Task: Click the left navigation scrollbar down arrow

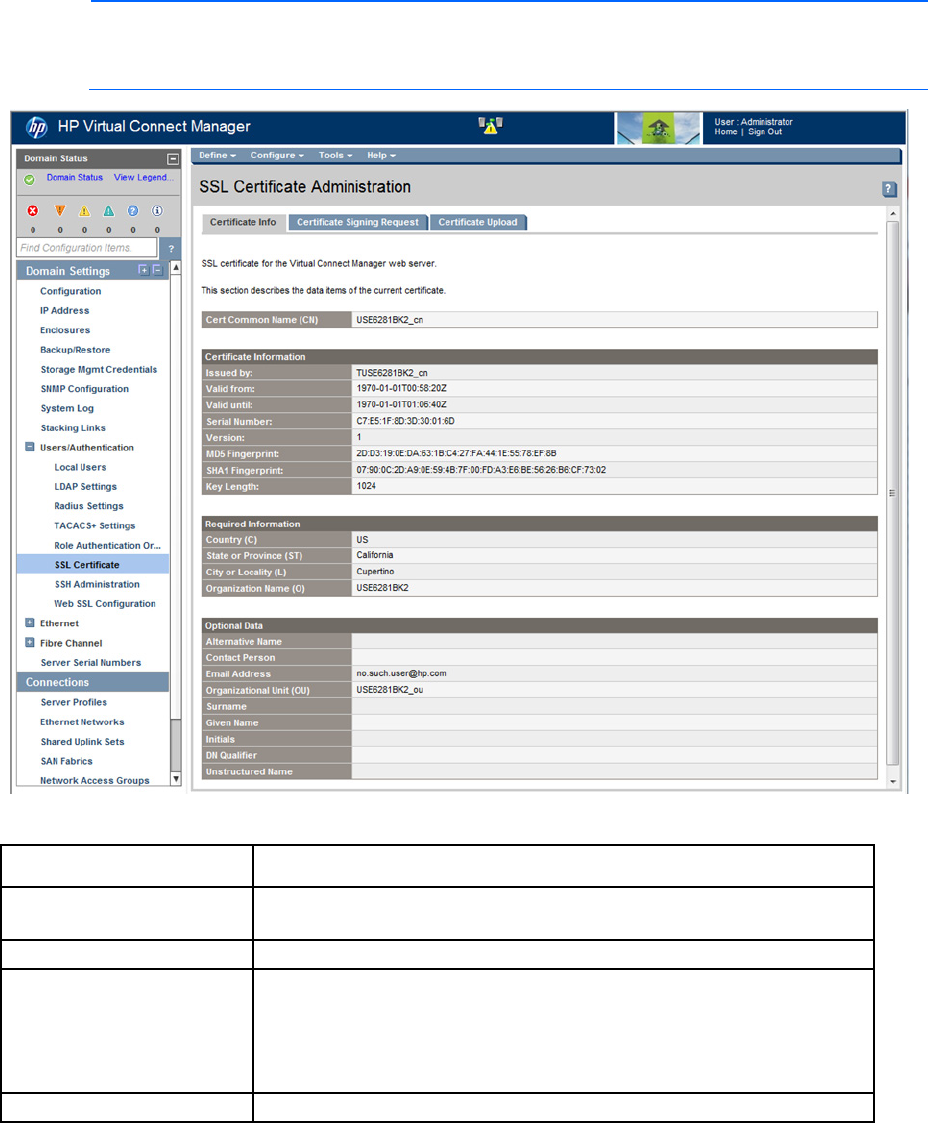Action: 175,779
